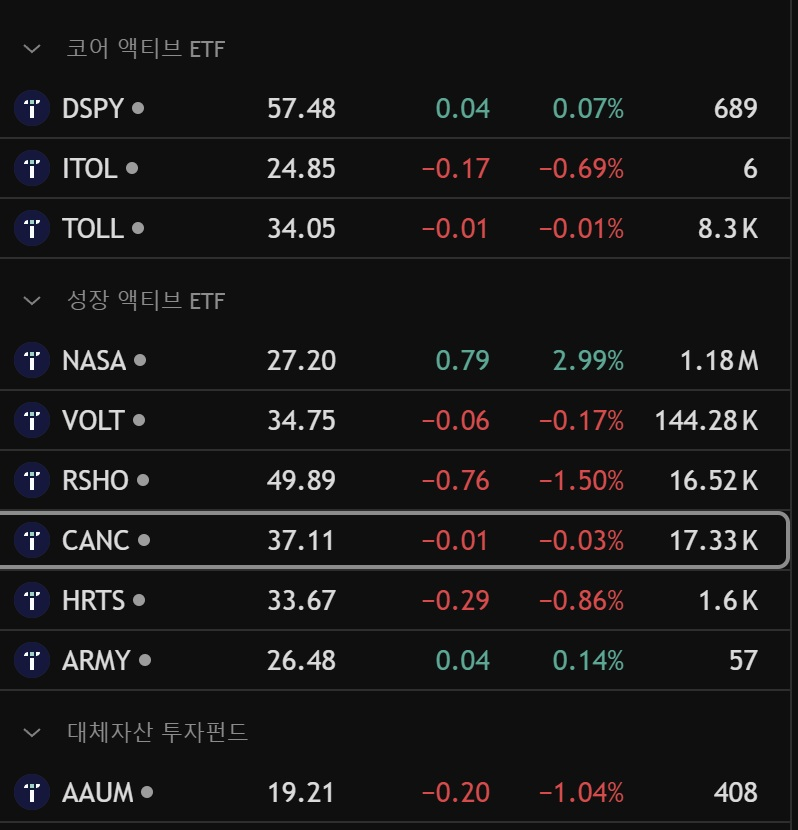Click the VOLT ticker logo icon

click(x=32, y=420)
